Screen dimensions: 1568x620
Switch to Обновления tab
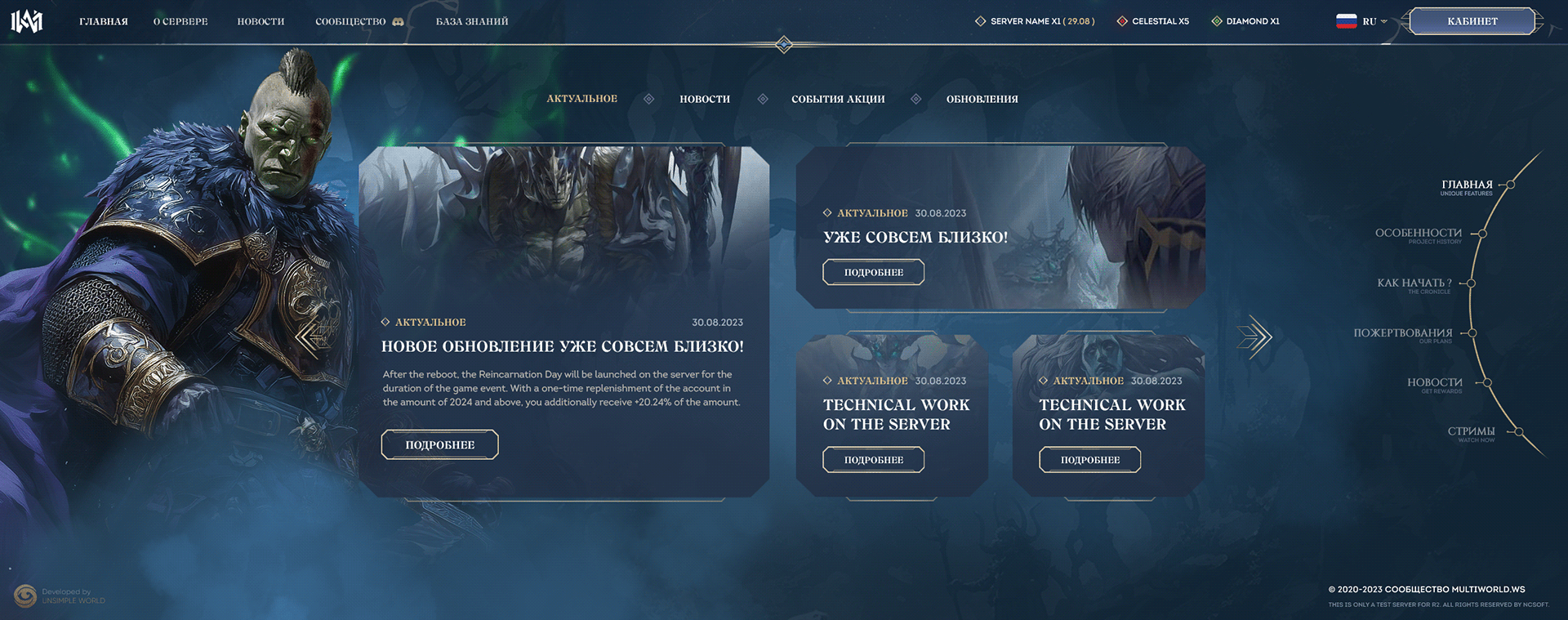[x=982, y=99]
